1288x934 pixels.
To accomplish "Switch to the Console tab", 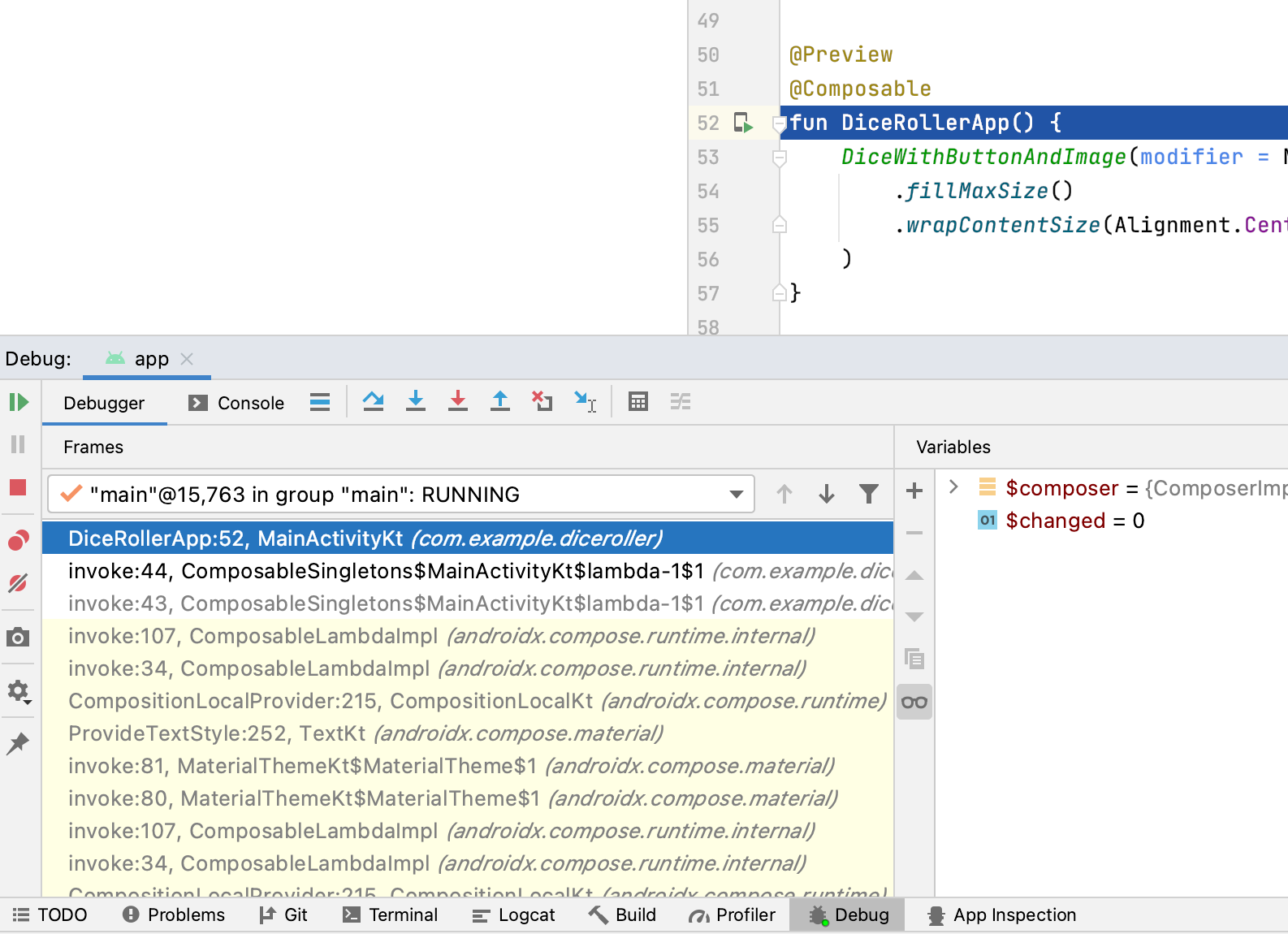I will coord(236,403).
